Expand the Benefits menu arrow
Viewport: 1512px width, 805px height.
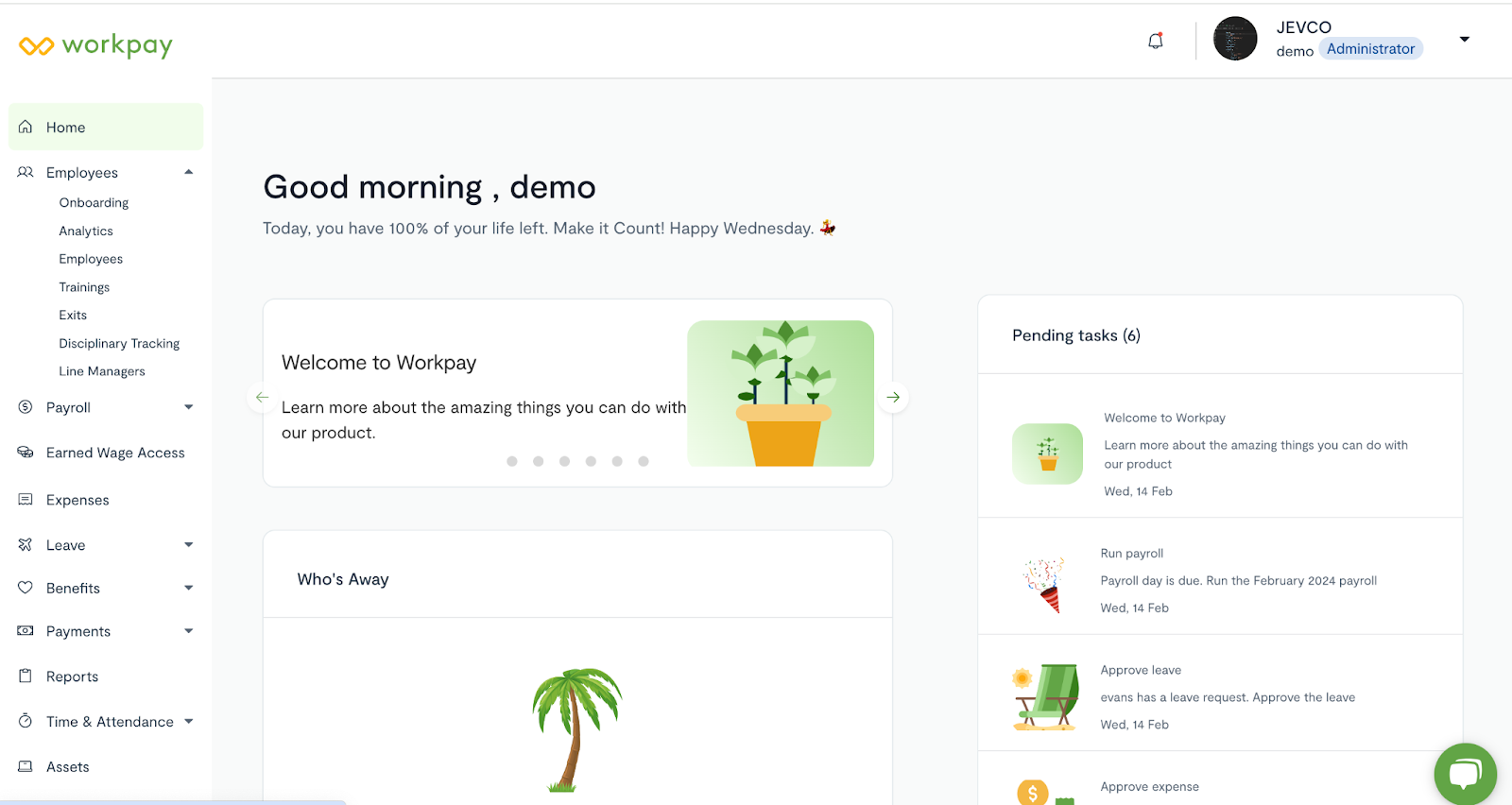[x=189, y=588]
